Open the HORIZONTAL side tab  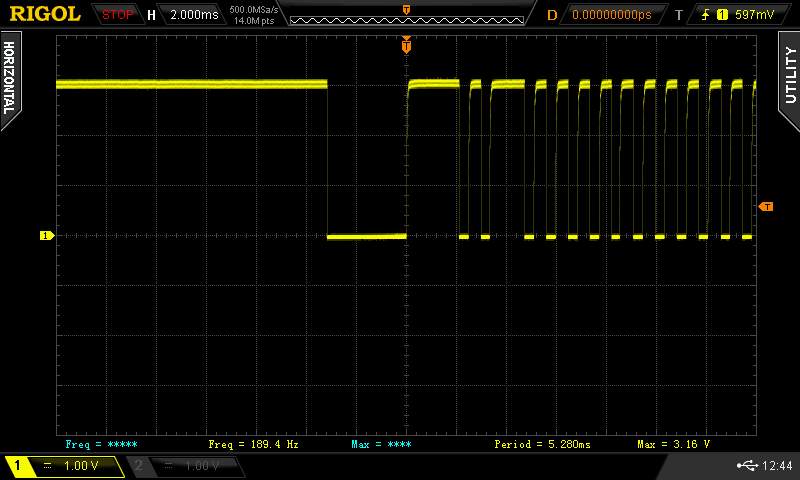click(x=11, y=77)
